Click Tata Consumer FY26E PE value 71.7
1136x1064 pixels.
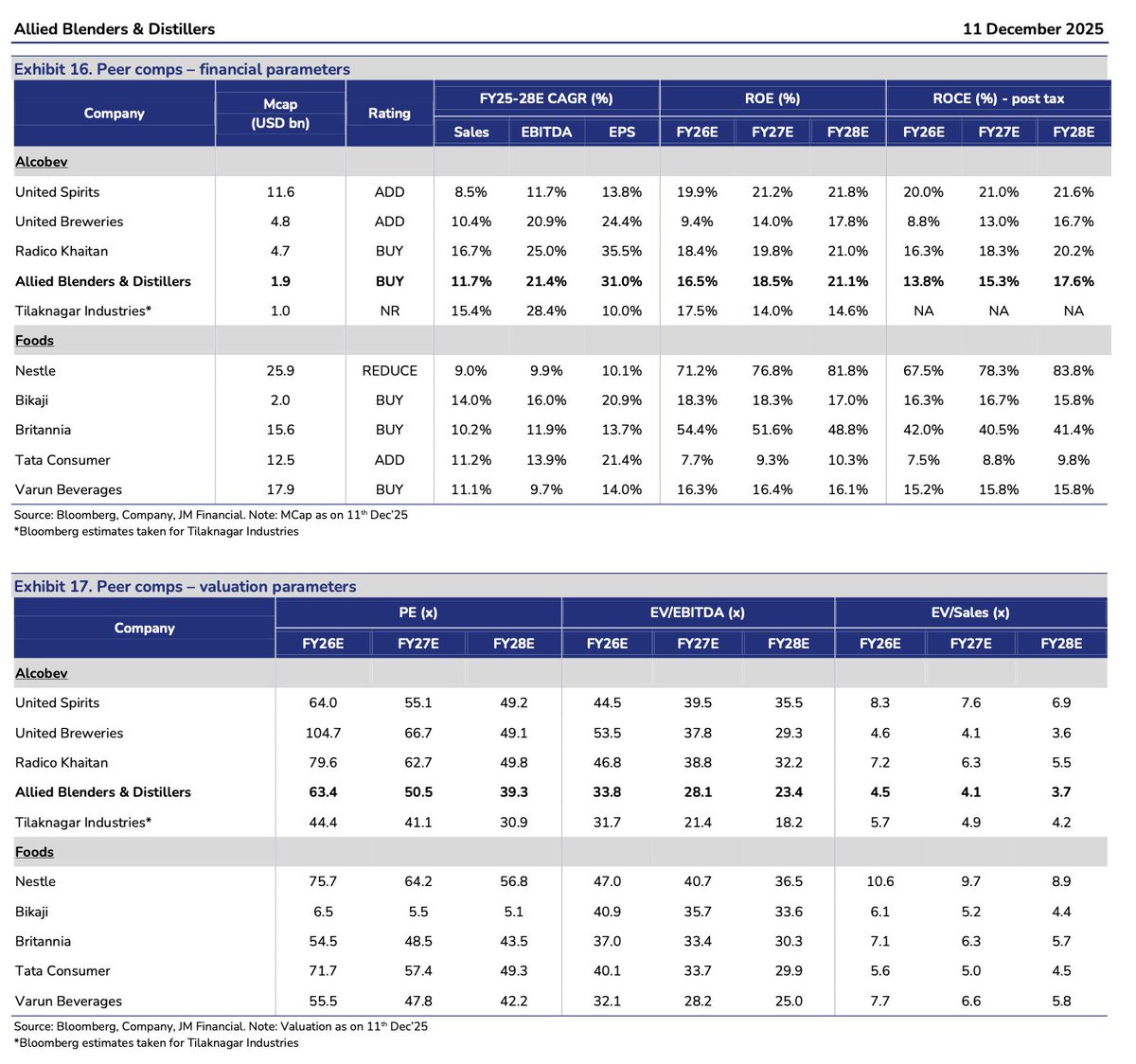(323, 970)
